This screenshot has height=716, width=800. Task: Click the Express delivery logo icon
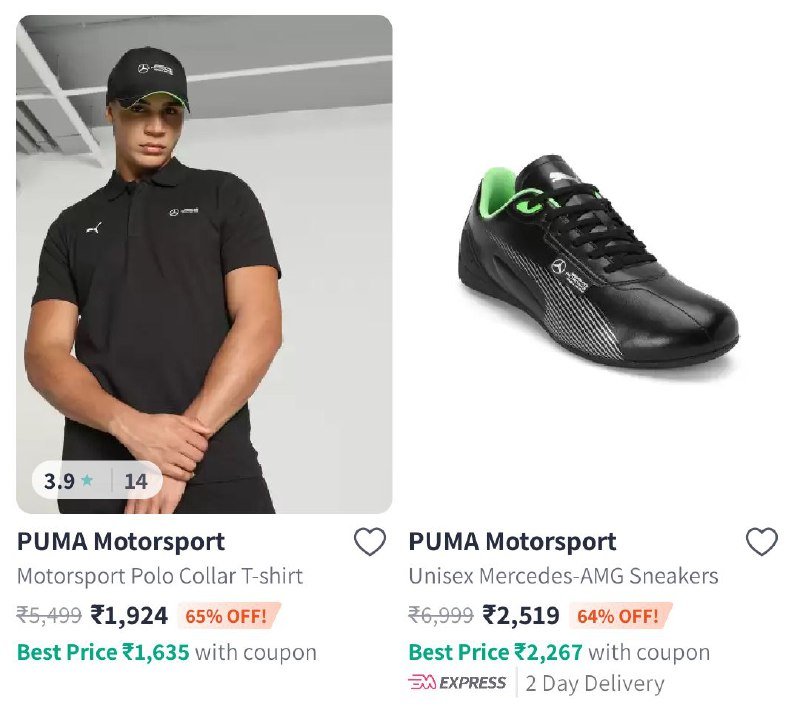pyautogui.click(x=457, y=682)
